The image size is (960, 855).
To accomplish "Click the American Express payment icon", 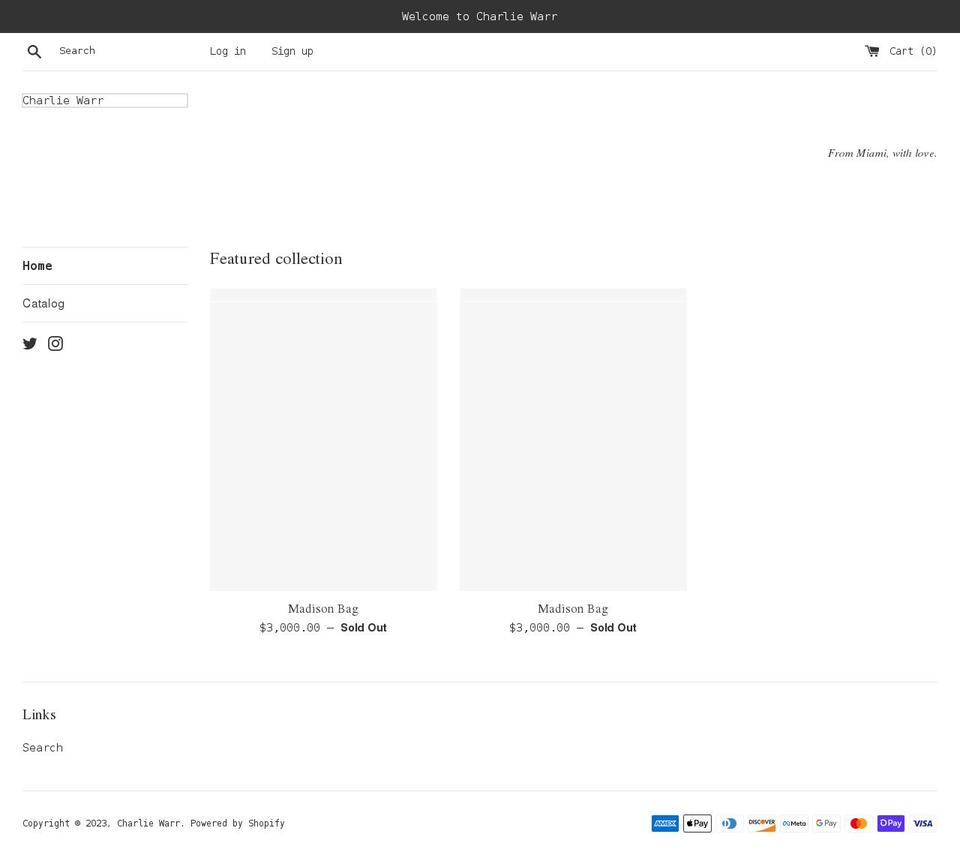I will click(x=665, y=823).
